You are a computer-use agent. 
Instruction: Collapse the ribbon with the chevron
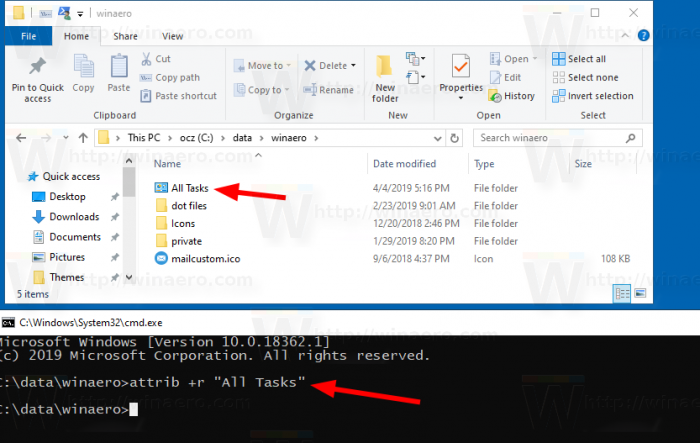[x=625, y=35]
